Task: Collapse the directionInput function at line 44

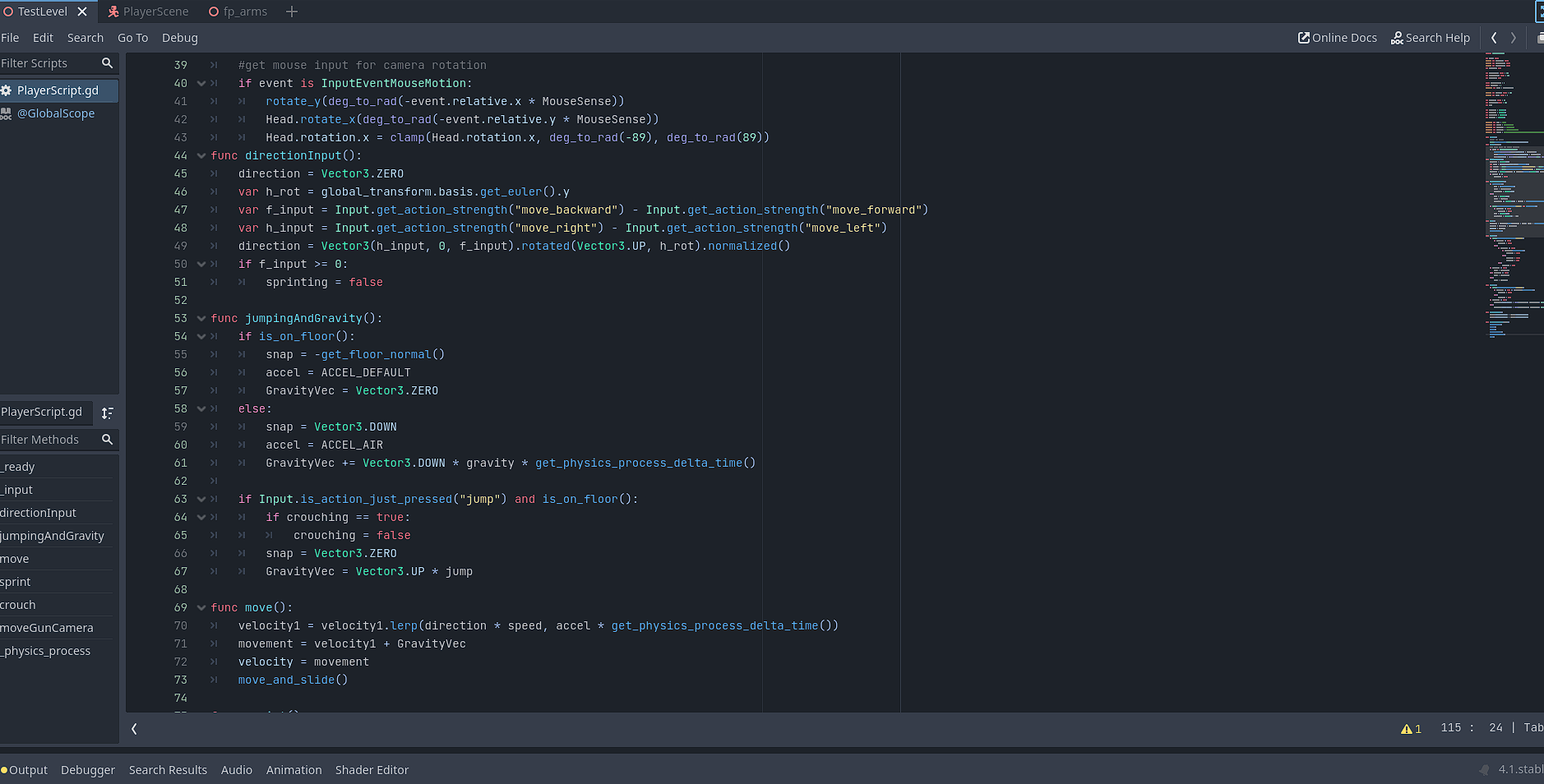Action: (201, 155)
